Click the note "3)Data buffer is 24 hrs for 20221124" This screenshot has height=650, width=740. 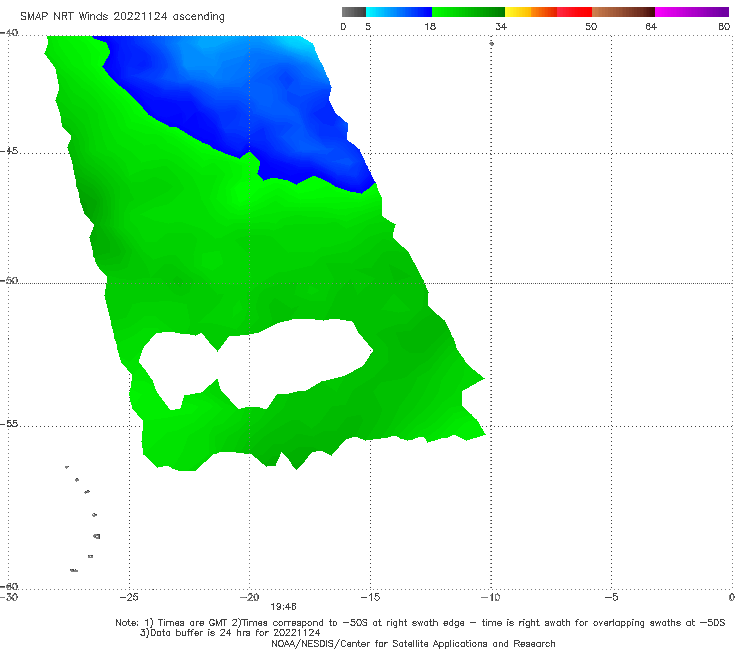click(230, 633)
